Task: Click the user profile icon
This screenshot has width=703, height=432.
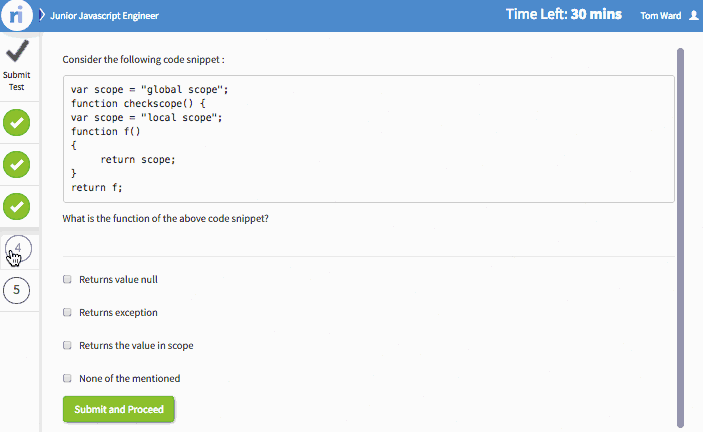Action: [x=694, y=15]
